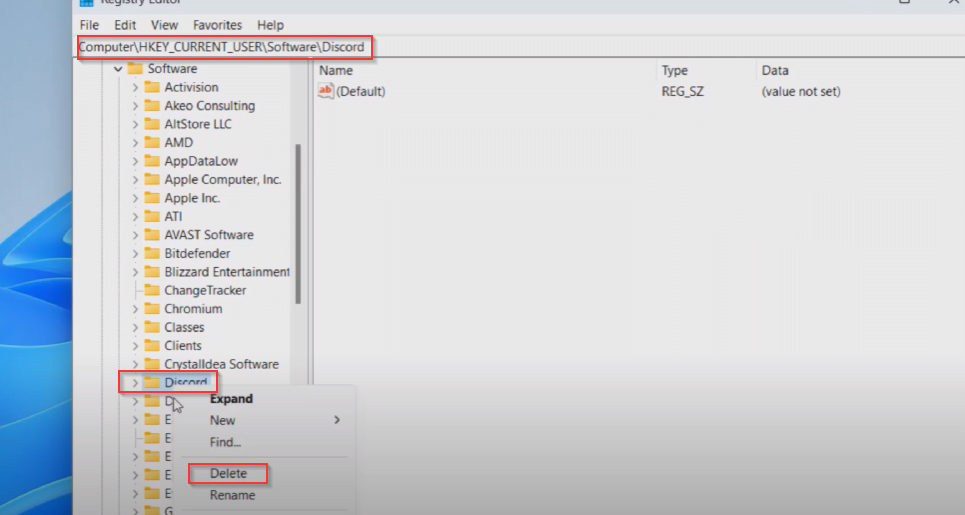The image size is (965, 515).
Task: Click the REG_SZ type cell
Action: coord(683,92)
